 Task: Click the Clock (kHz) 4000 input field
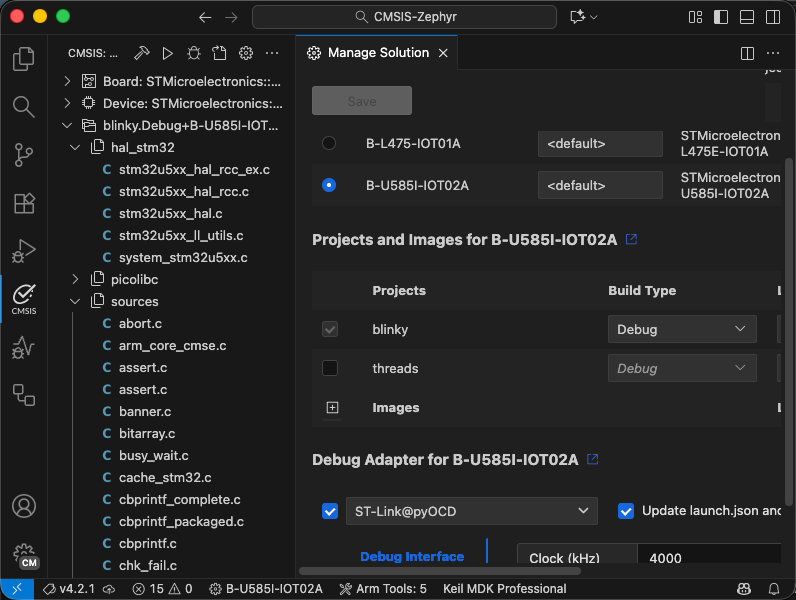pos(709,554)
